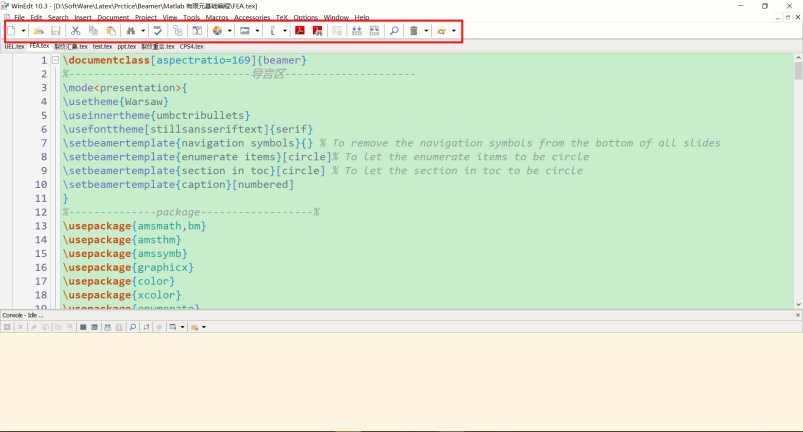Click the editor scrollbar up arrow
This screenshot has height=432, width=803.
coord(798,58)
